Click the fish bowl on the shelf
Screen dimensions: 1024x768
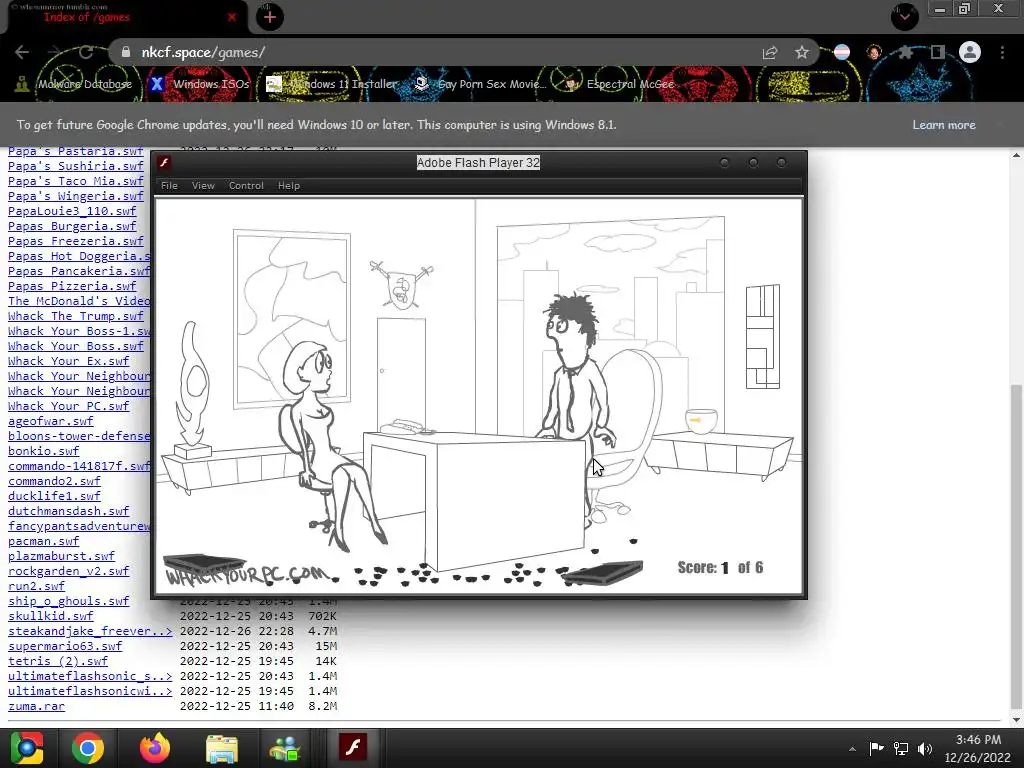[x=701, y=421]
